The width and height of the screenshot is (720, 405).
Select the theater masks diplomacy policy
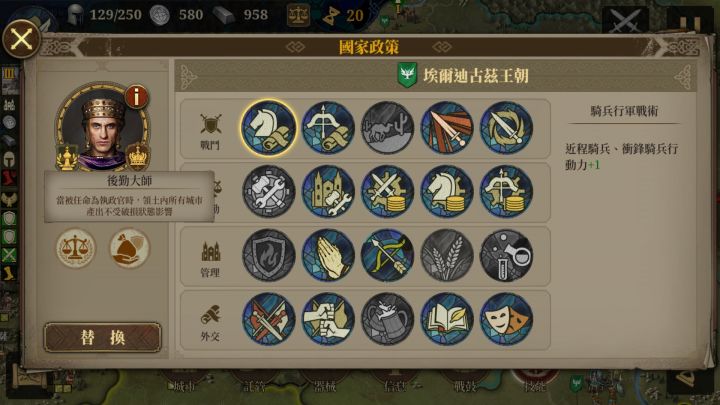click(506, 319)
